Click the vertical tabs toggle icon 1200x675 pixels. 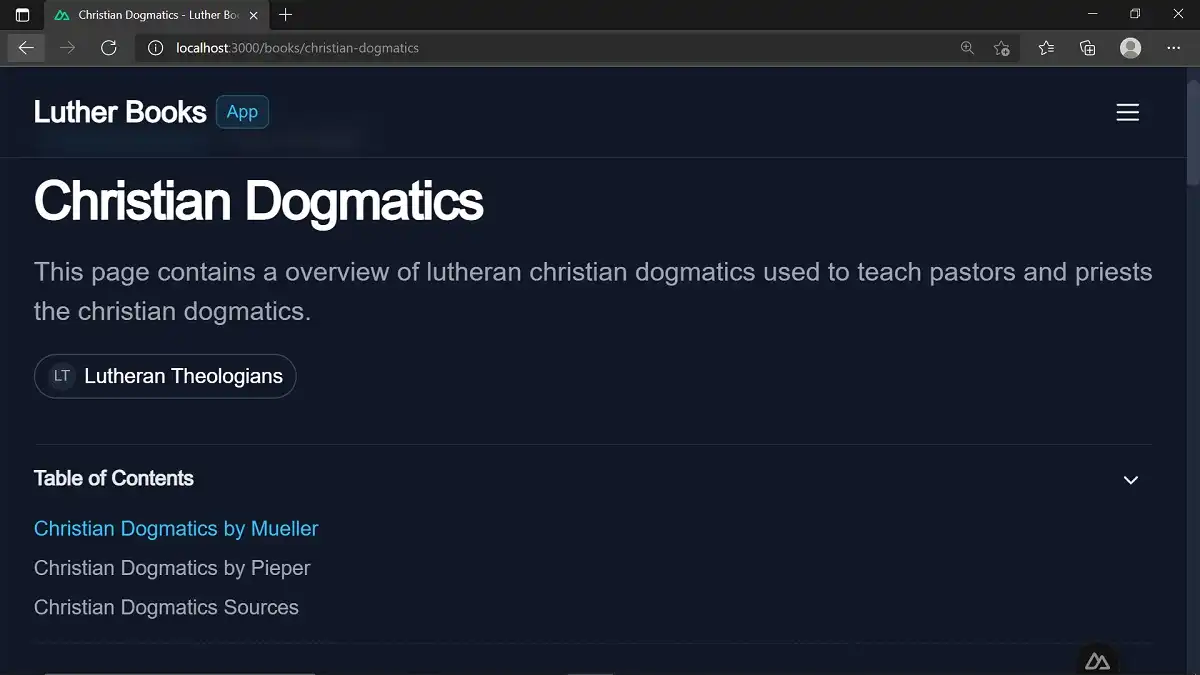click(21, 14)
